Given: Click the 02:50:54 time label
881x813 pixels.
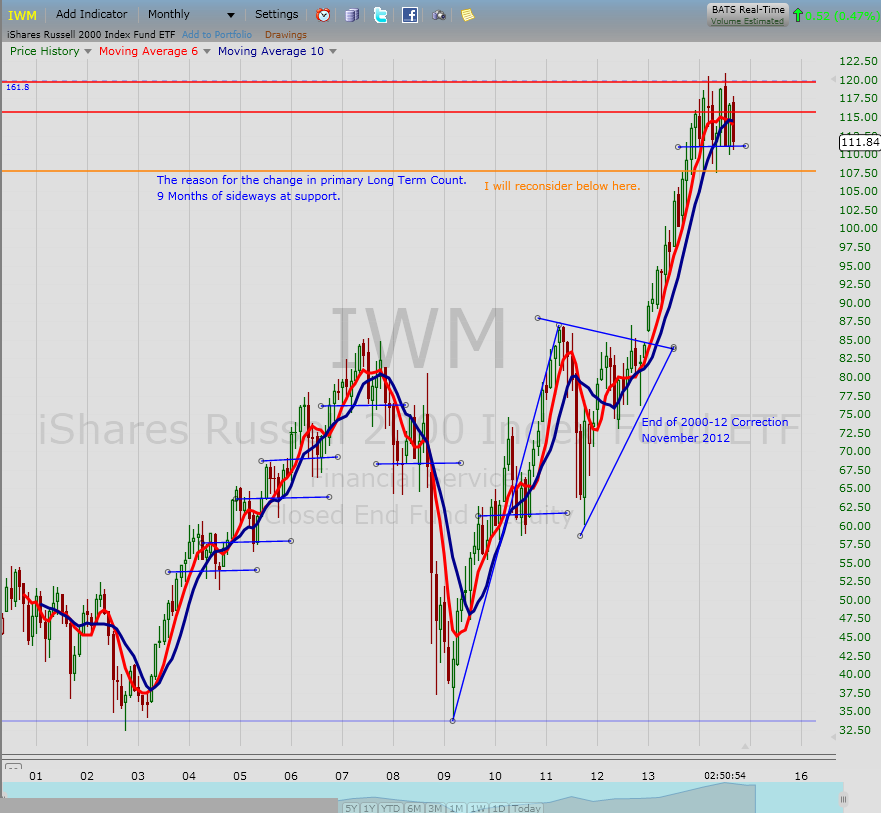Looking at the screenshot, I should [x=725, y=775].
